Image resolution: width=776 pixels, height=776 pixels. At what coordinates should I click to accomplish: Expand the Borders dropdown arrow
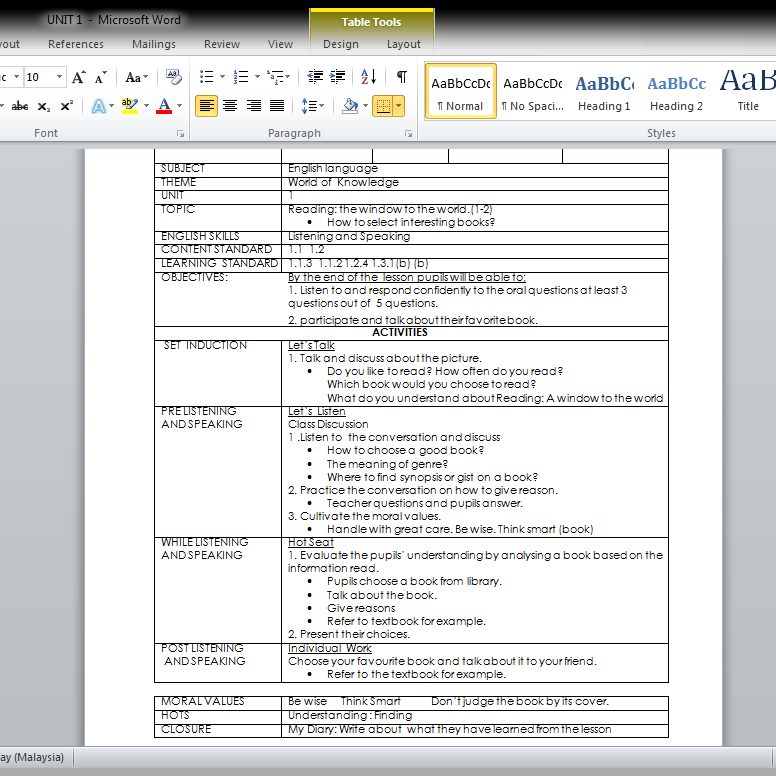coord(399,106)
